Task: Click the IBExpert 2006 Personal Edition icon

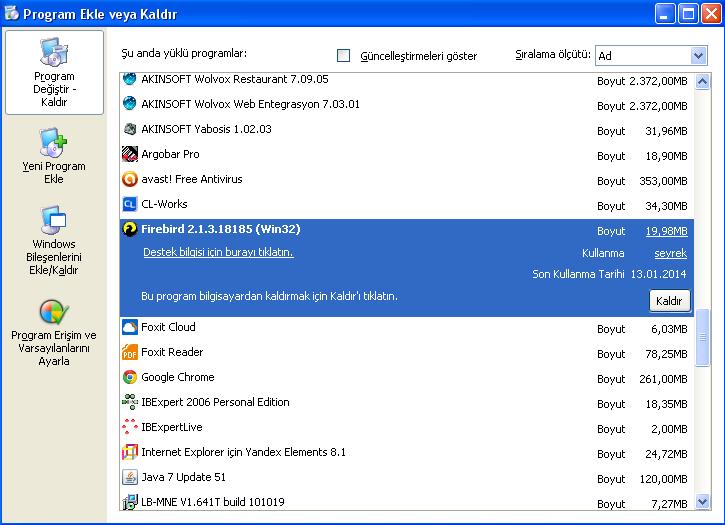Action: [130, 402]
